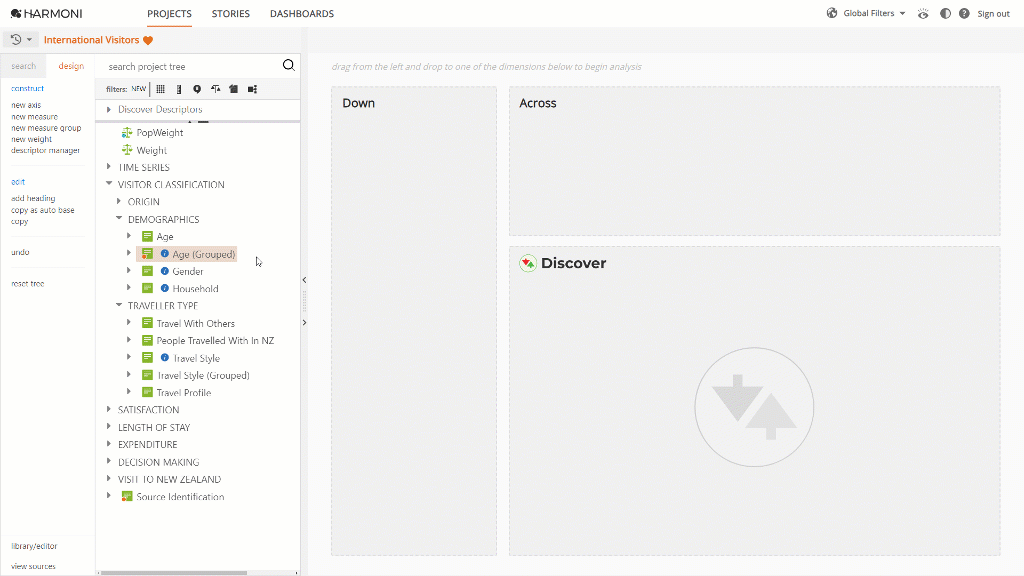Image resolution: width=1024 pixels, height=576 pixels.
Task: Collapse the VISITOR CLASSIFICATION node
Action: [x=109, y=184]
